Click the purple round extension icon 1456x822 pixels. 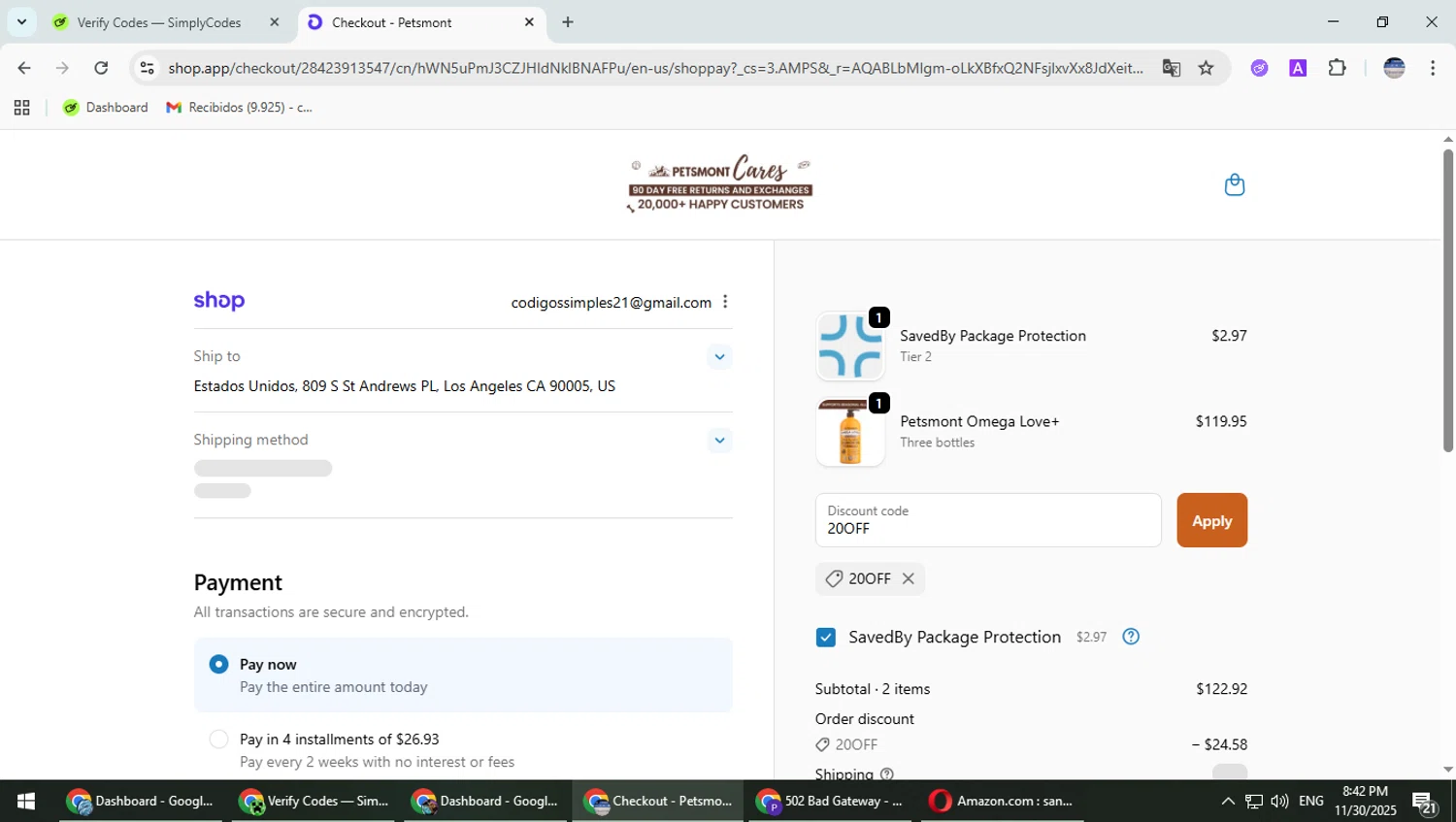click(1259, 68)
